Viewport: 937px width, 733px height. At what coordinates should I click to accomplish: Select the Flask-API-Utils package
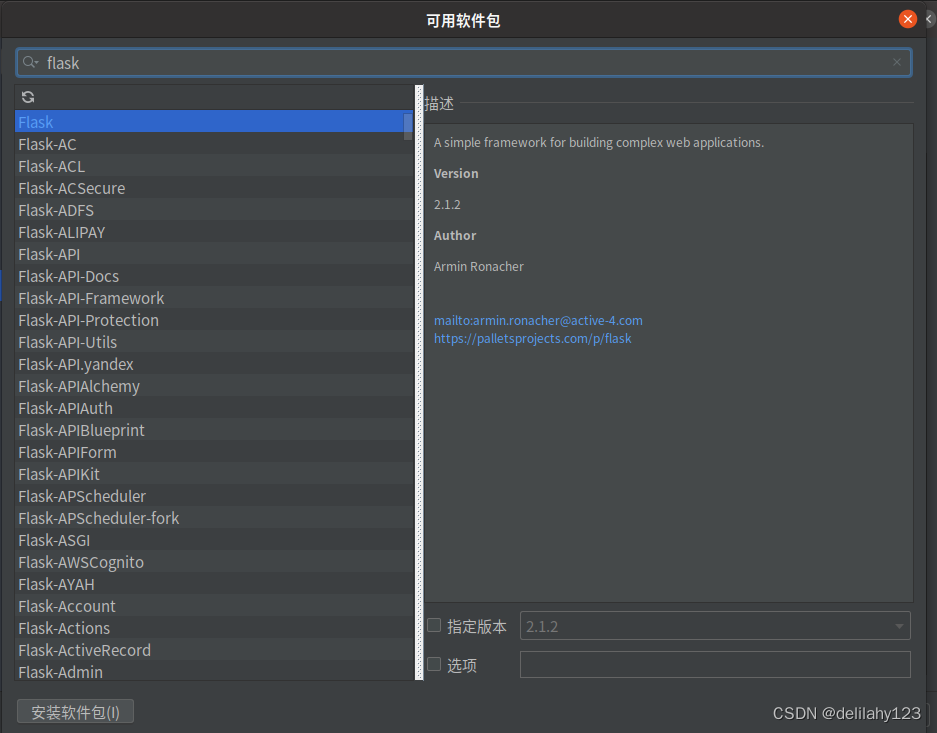(214, 342)
